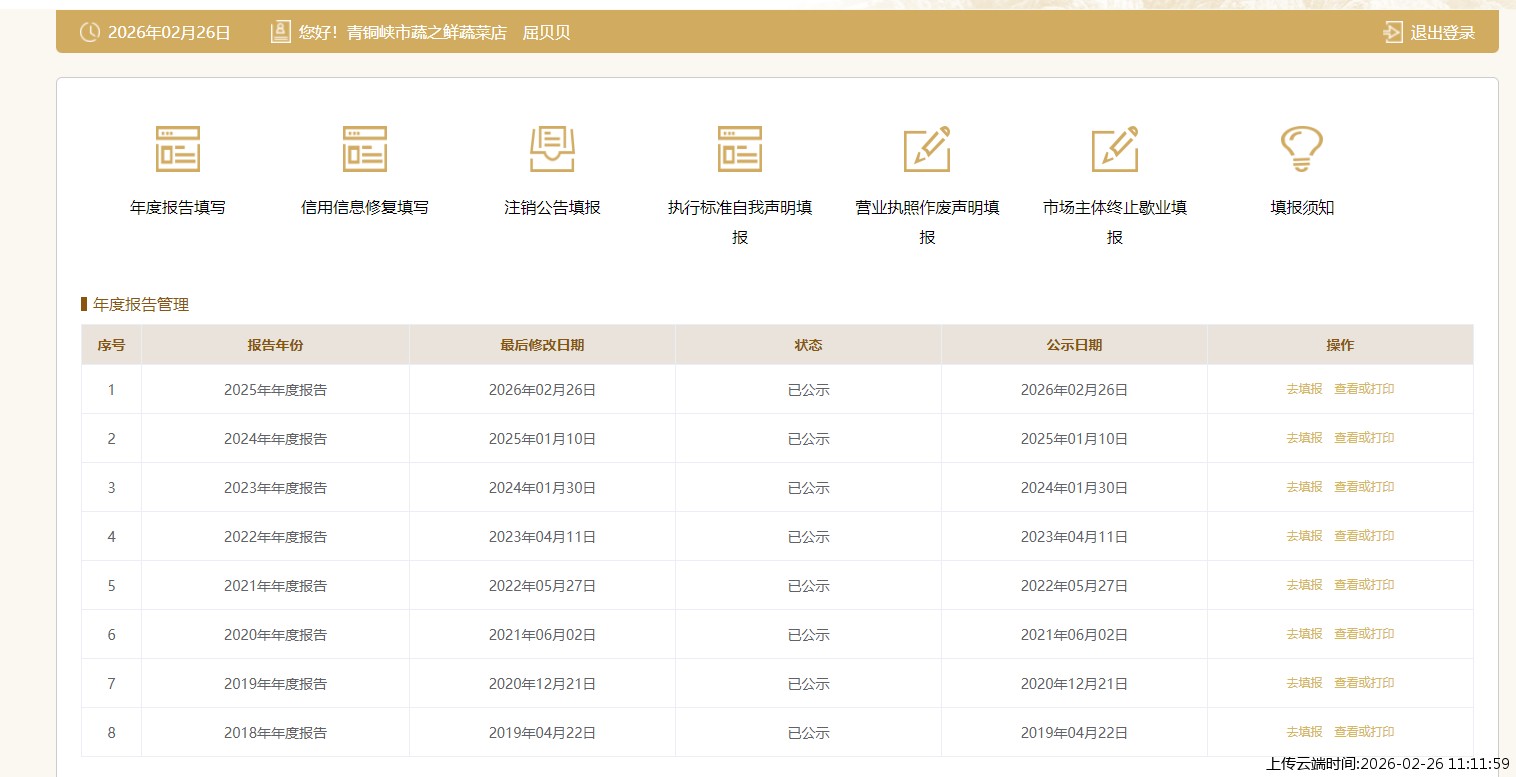
Task: Click 去填报 for the 2025 annual report
Action: [1304, 389]
